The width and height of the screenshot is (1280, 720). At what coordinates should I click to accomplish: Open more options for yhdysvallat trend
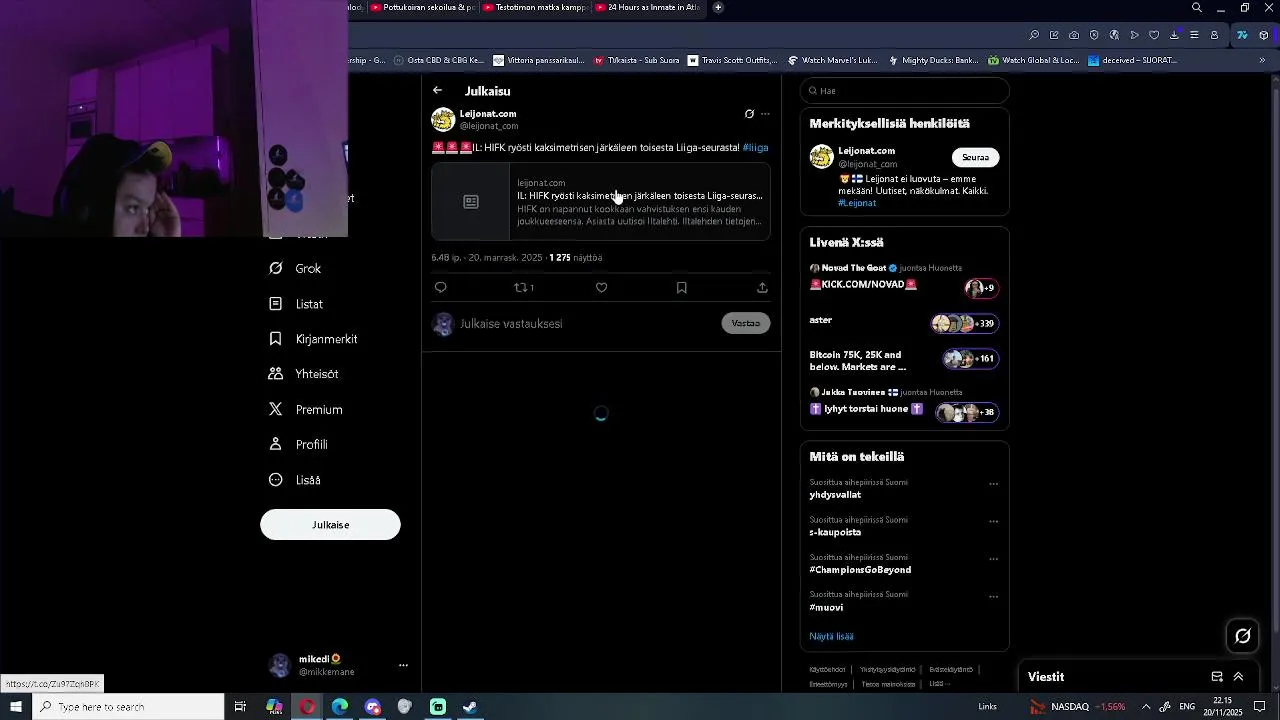pos(993,484)
